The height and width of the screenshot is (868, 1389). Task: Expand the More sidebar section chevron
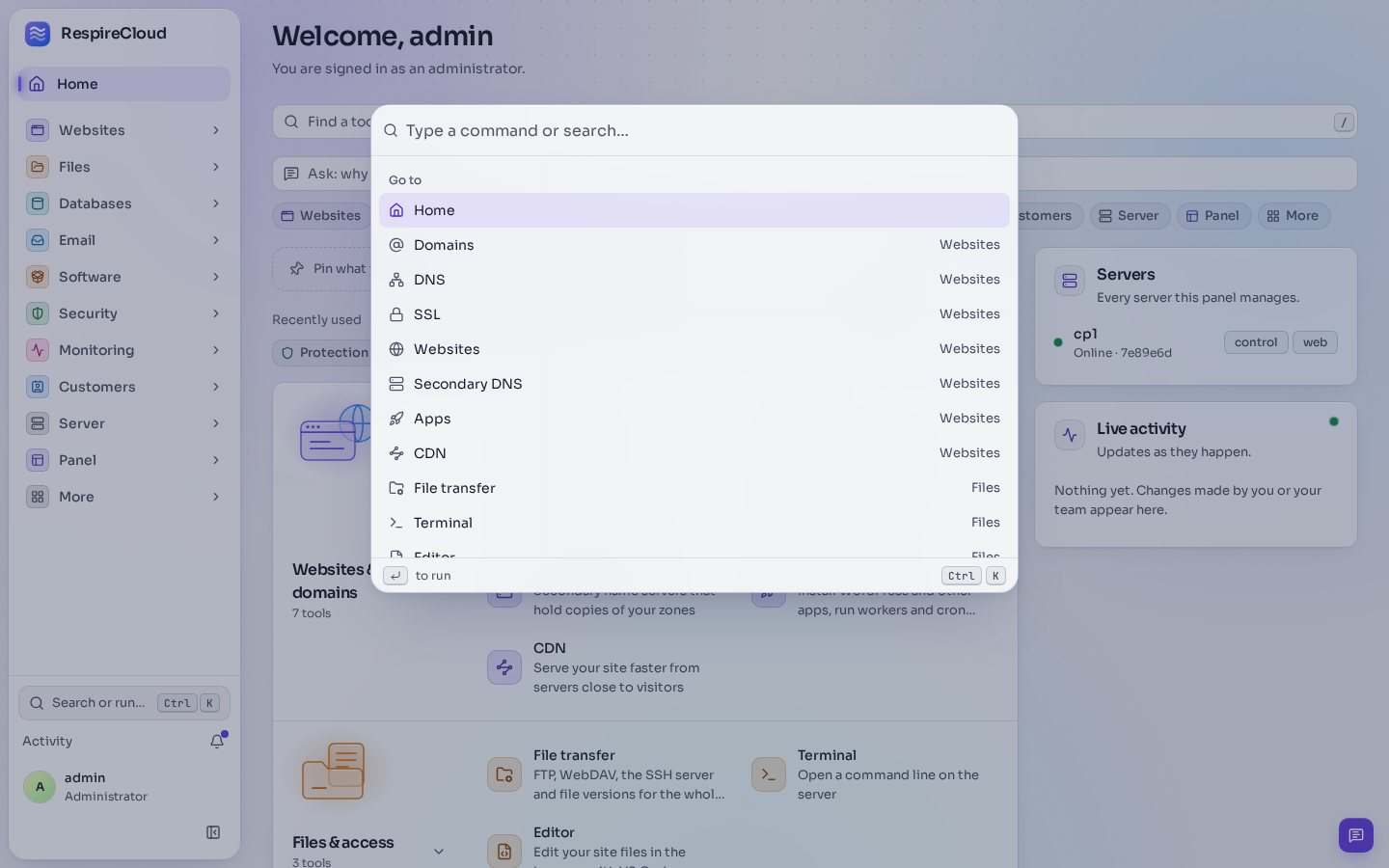click(216, 497)
